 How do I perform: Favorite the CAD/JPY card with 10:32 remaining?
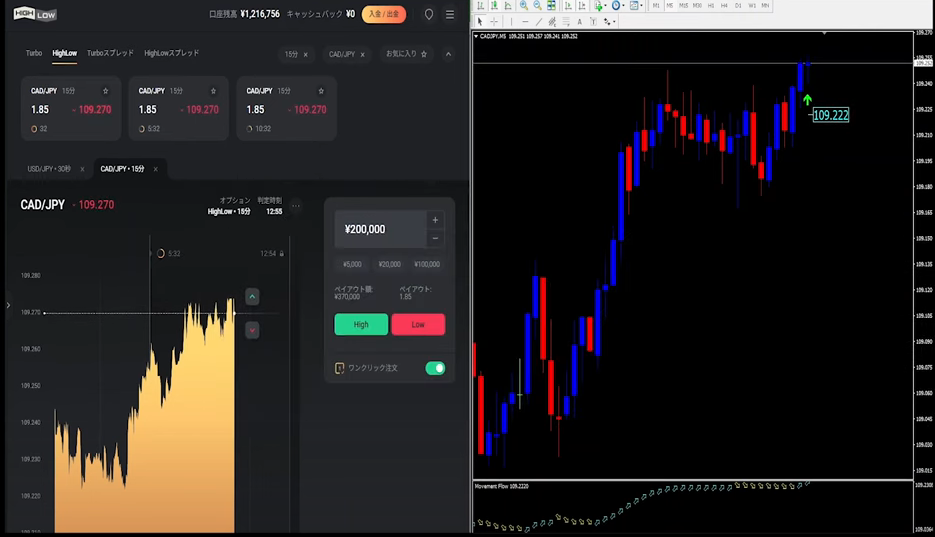tap(321, 91)
